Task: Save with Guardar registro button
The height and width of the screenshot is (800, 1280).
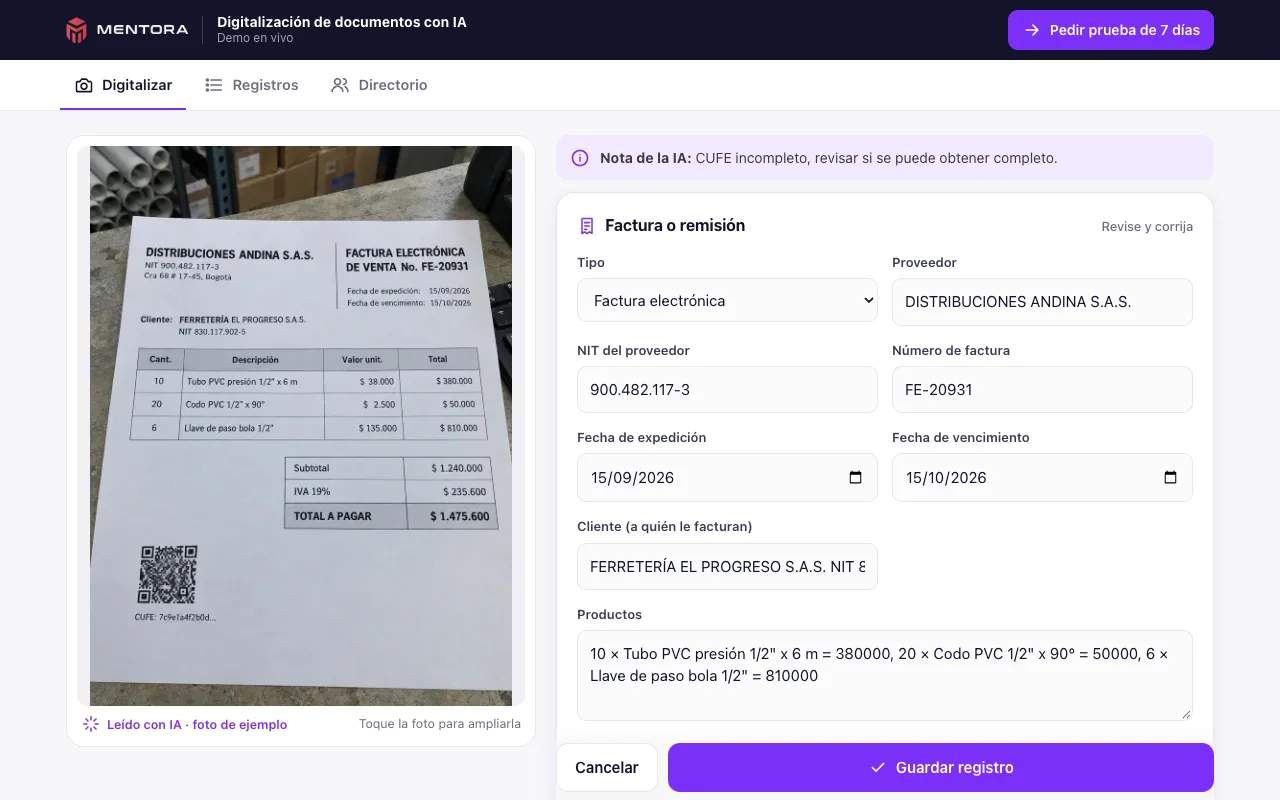Action: (941, 768)
